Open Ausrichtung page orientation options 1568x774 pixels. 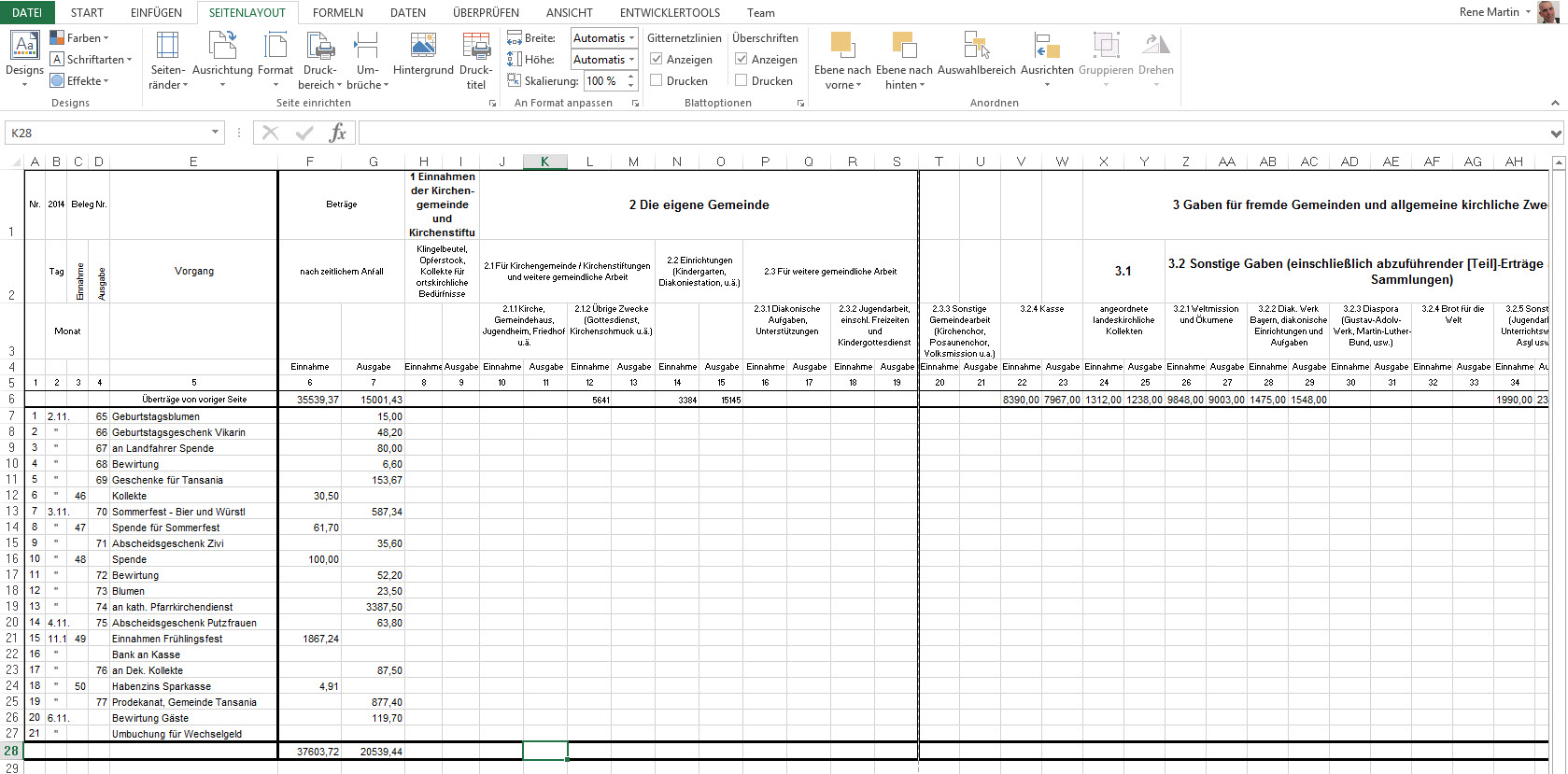[222, 47]
